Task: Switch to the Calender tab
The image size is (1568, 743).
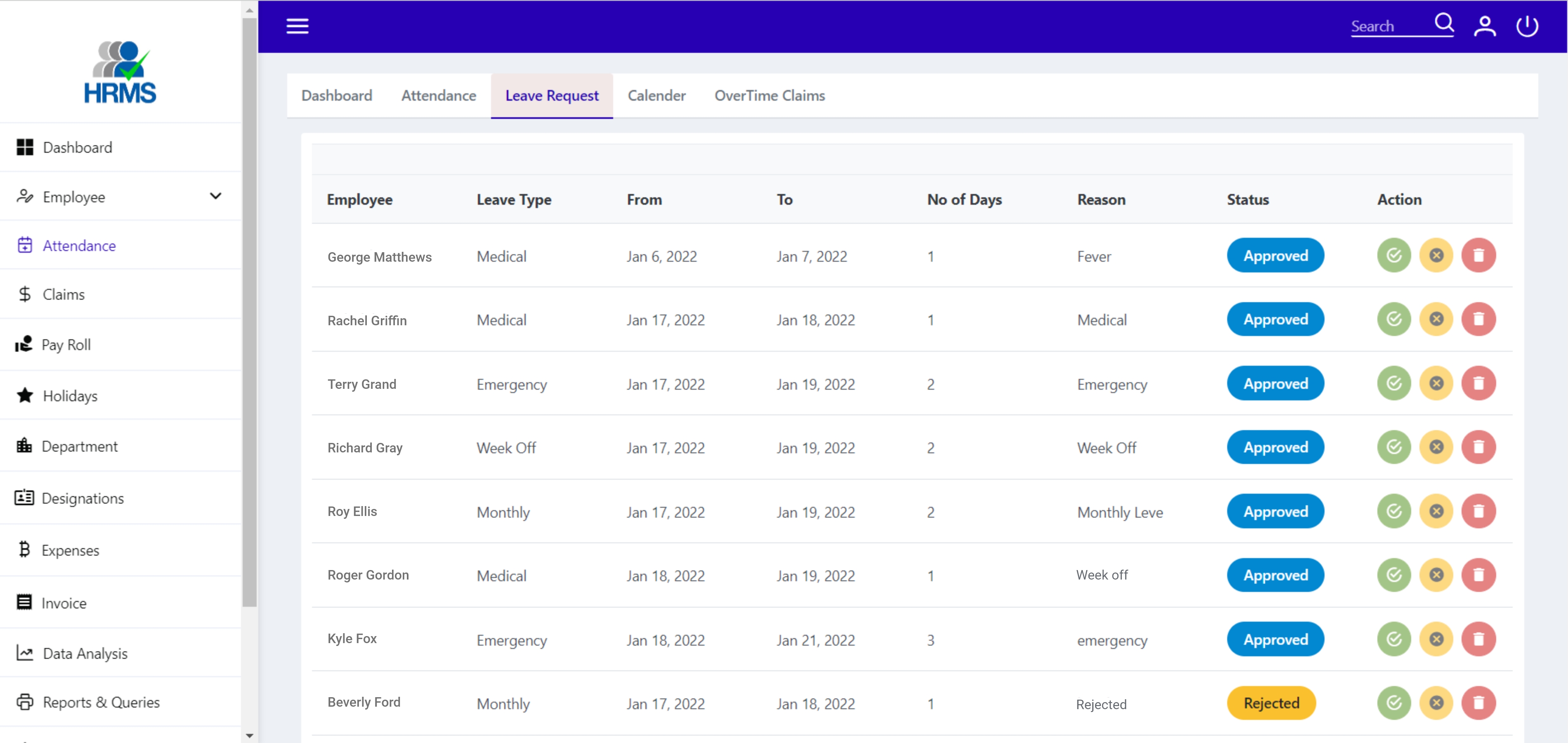Action: (x=656, y=96)
